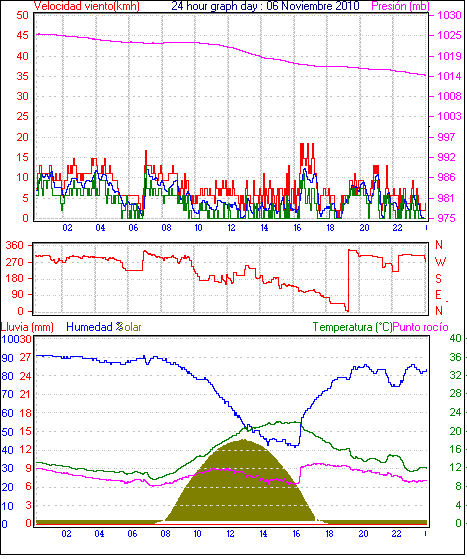Click humidity axis value 70
This screenshot has height=559, width=467.
pos(7,394)
